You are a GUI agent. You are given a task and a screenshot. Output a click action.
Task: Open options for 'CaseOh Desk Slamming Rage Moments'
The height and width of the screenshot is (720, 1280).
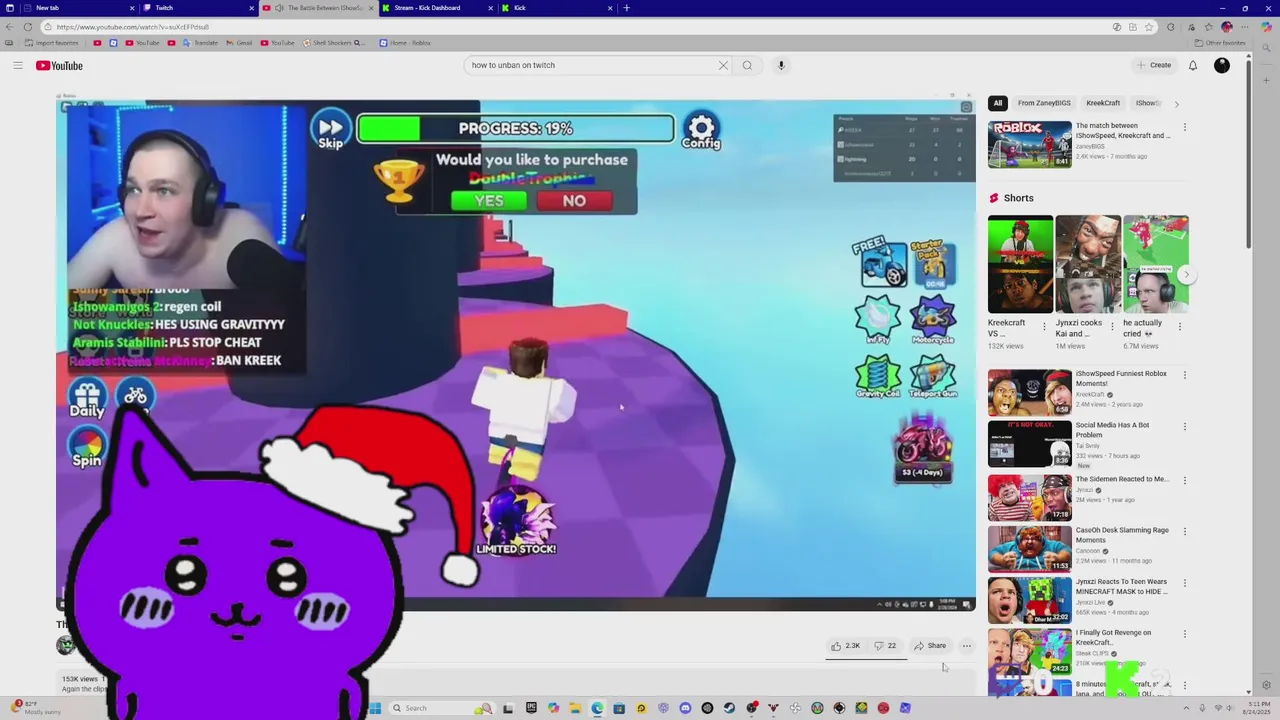pyautogui.click(x=1185, y=531)
